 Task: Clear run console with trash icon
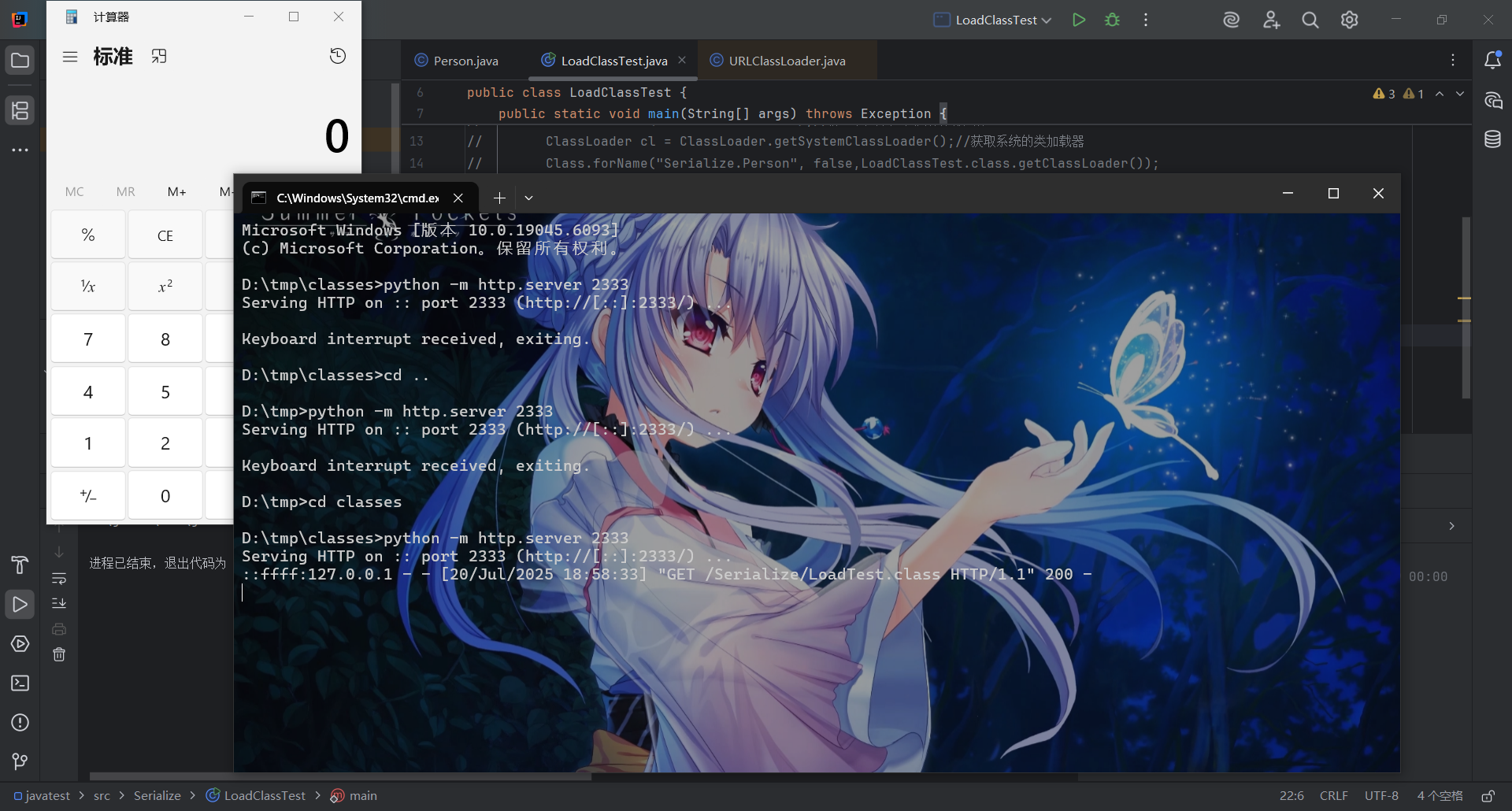coord(59,654)
